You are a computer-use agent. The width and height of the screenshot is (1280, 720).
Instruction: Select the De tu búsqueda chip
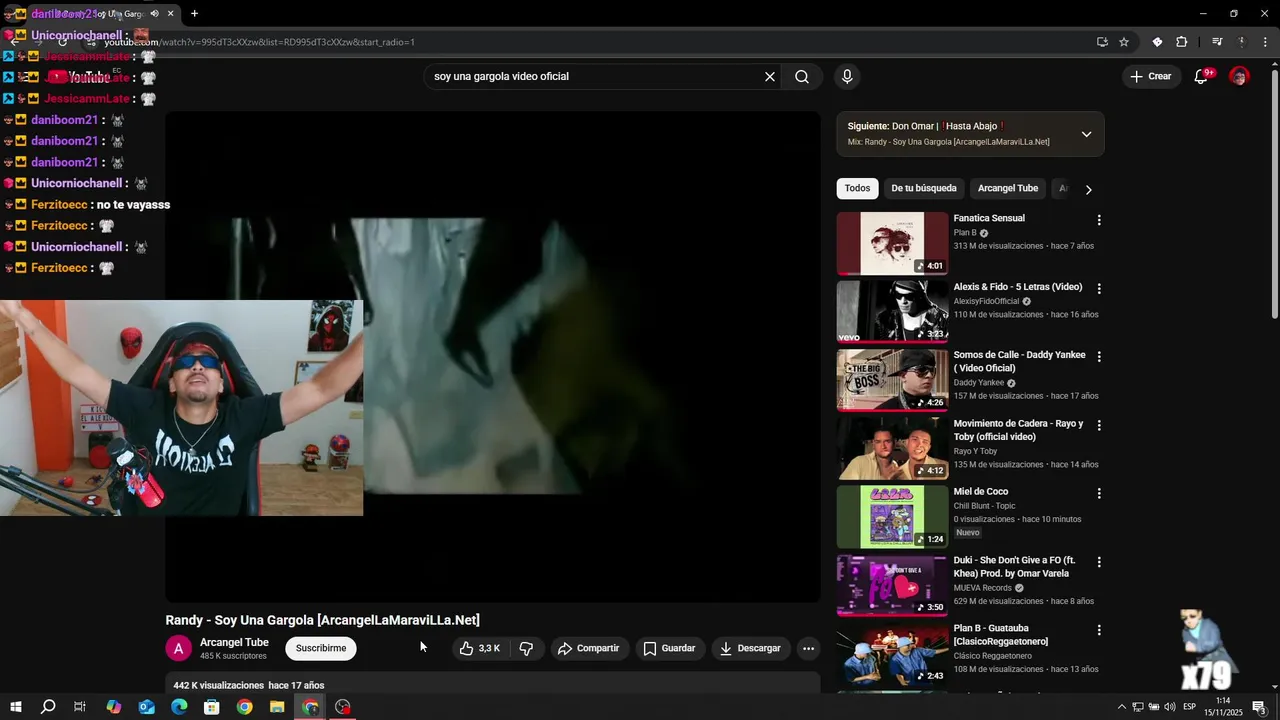pyautogui.click(x=924, y=188)
